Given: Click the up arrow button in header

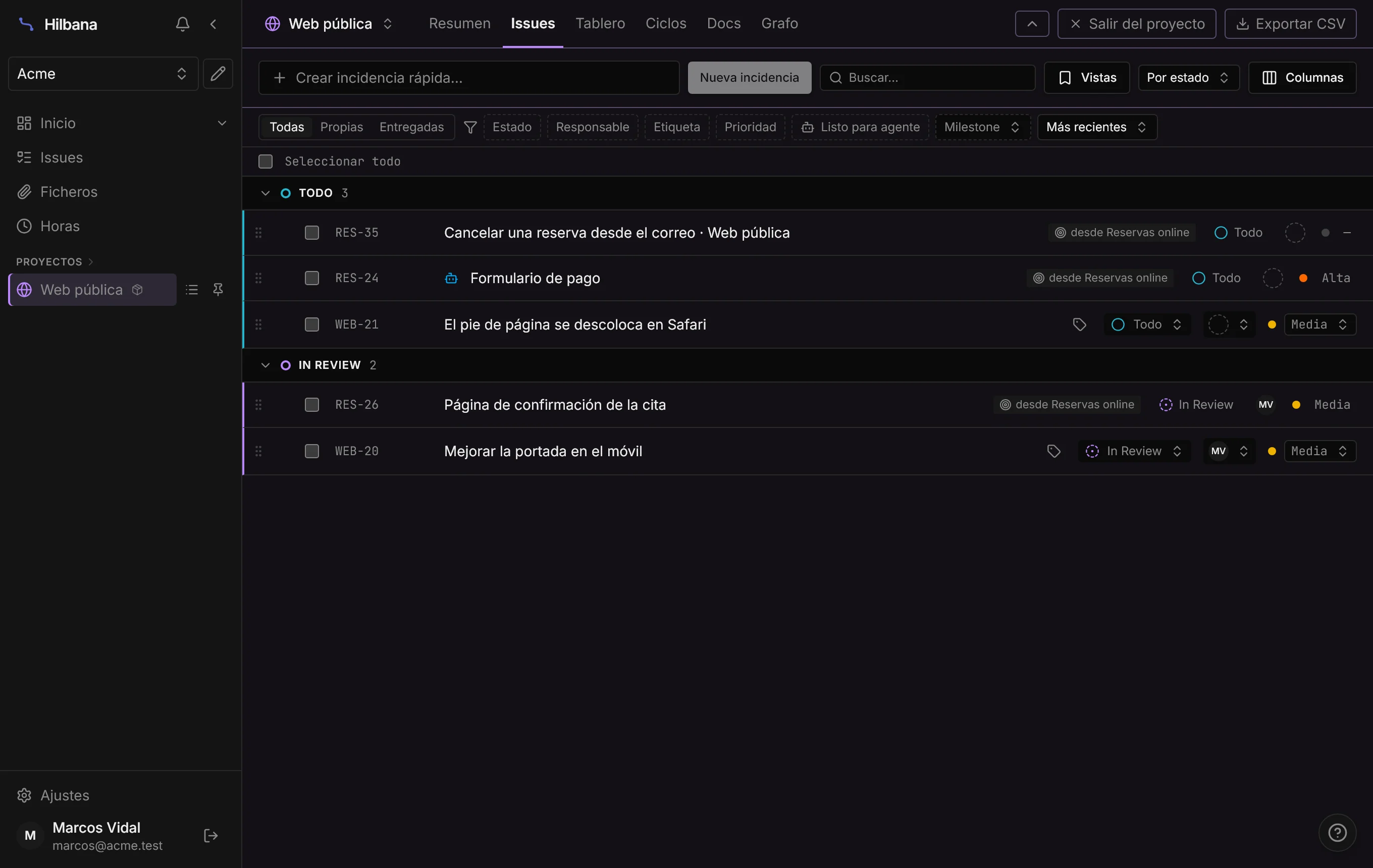Looking at the screenshot, I should pyautogui.click(x=1031, y=24).
